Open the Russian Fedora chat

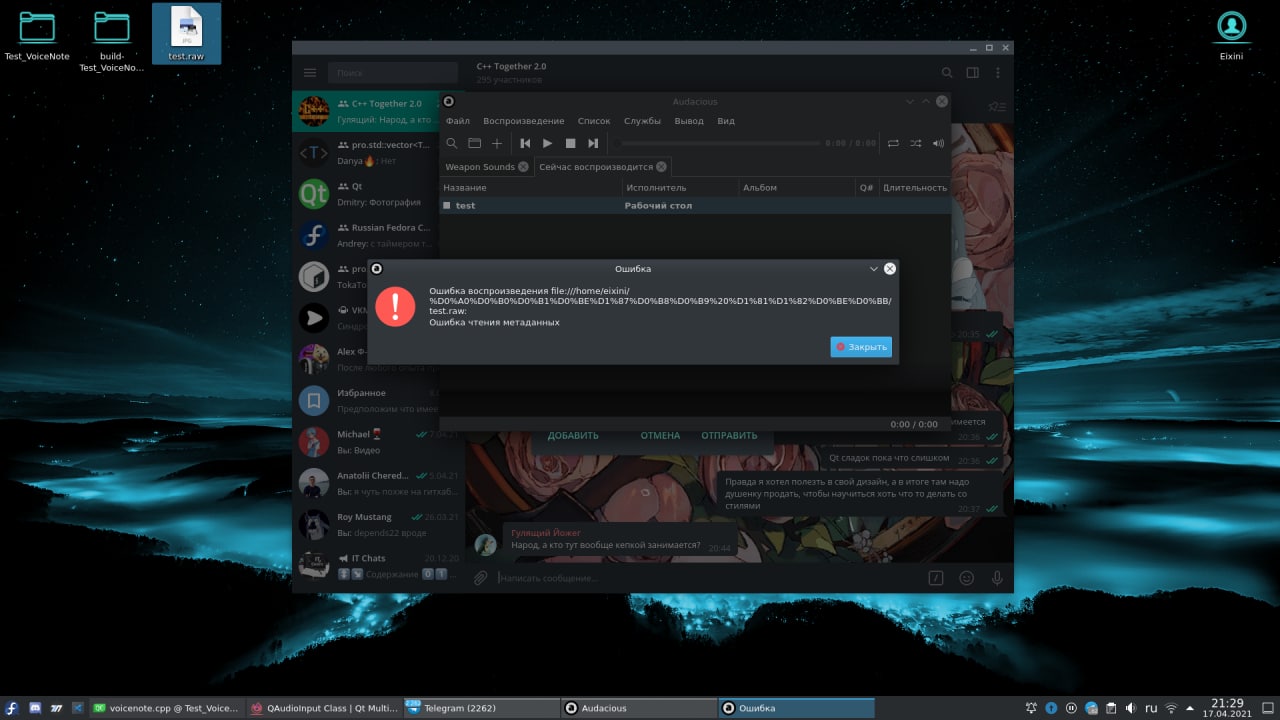[366, 235]
